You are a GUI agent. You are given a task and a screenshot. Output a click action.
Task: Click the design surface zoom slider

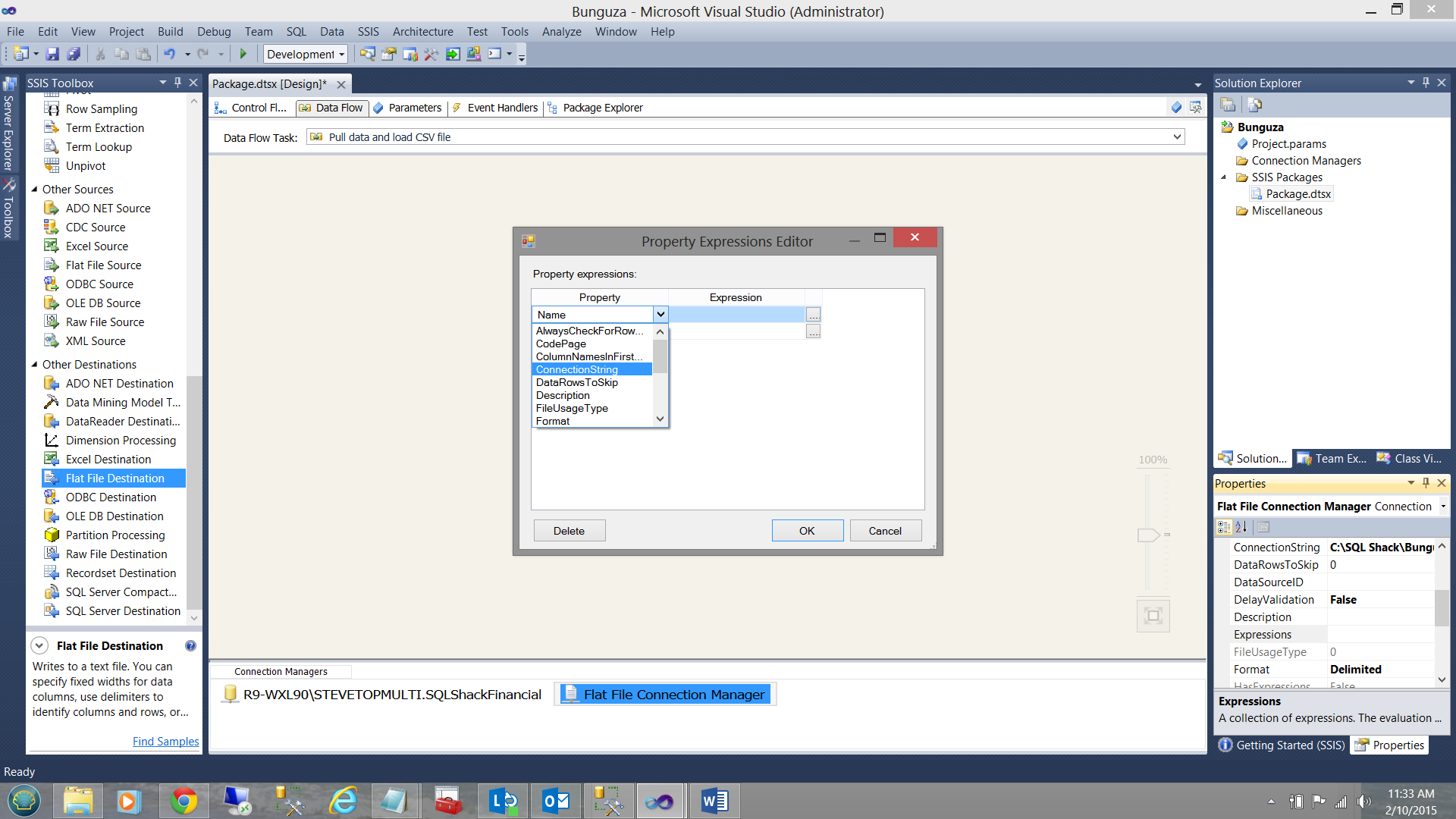coord(1148,535)
